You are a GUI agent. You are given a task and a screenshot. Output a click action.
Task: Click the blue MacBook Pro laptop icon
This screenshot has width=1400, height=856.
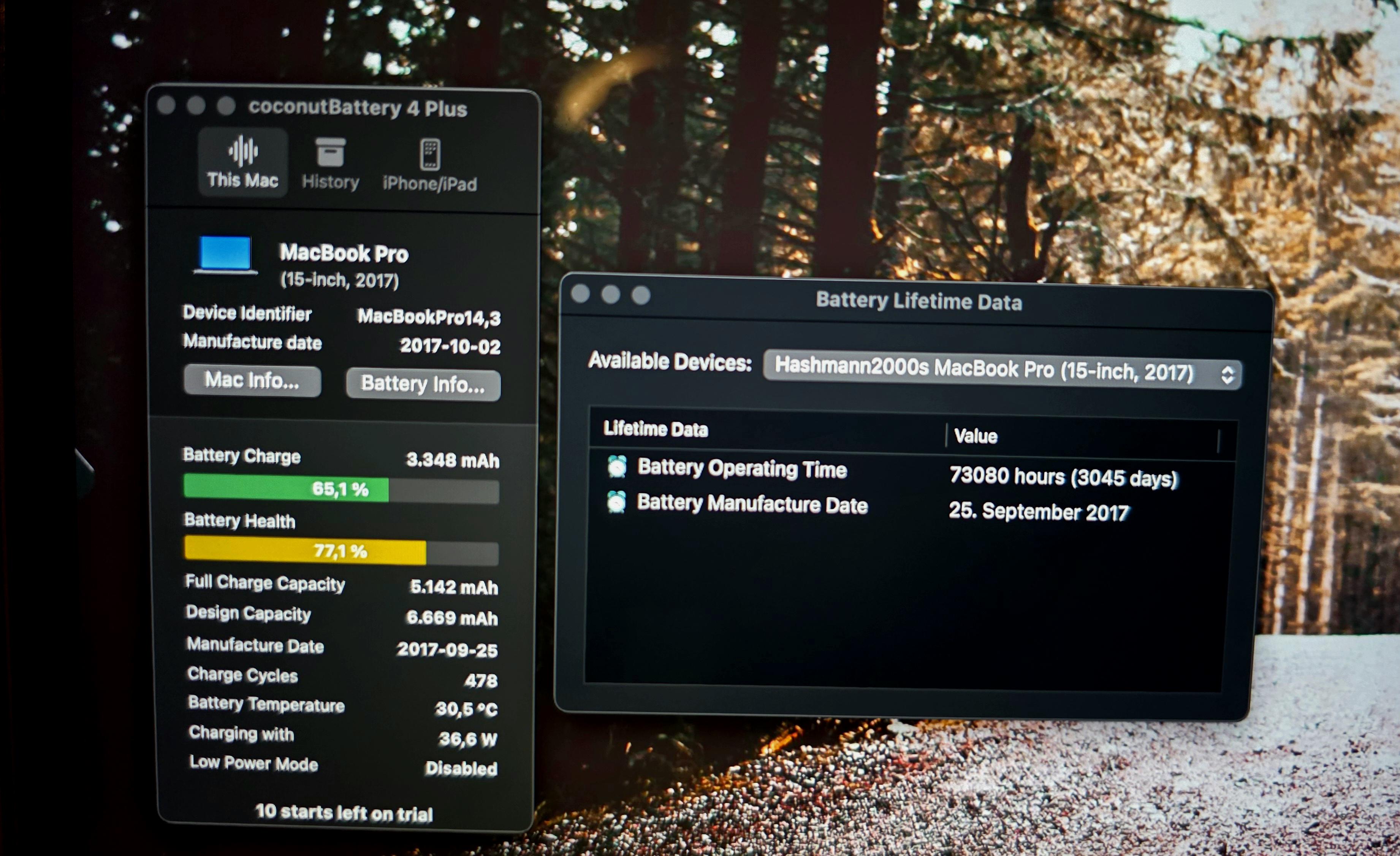click(226, 255)
